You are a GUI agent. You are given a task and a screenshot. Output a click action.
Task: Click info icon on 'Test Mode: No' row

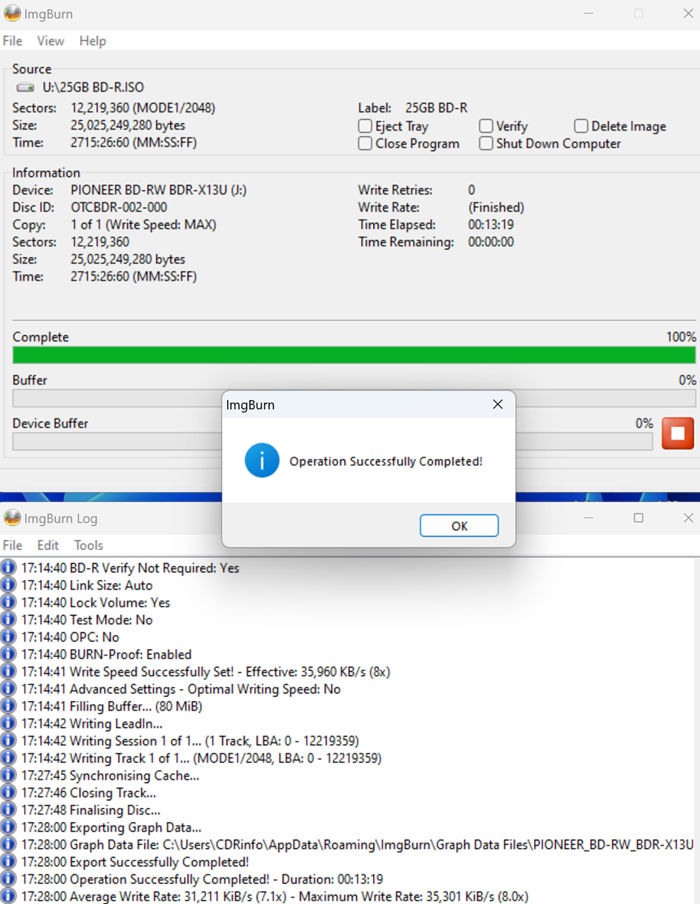pos(8,620)
